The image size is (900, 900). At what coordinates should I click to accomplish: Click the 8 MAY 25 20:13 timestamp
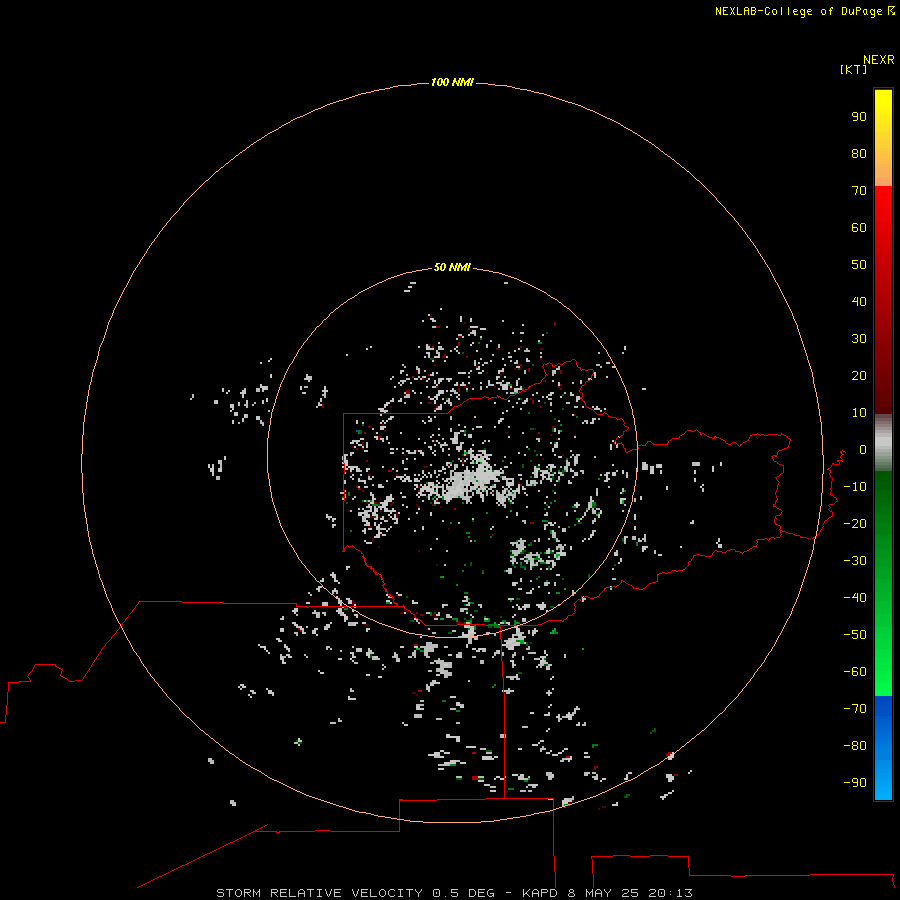(x=630, y=893)
